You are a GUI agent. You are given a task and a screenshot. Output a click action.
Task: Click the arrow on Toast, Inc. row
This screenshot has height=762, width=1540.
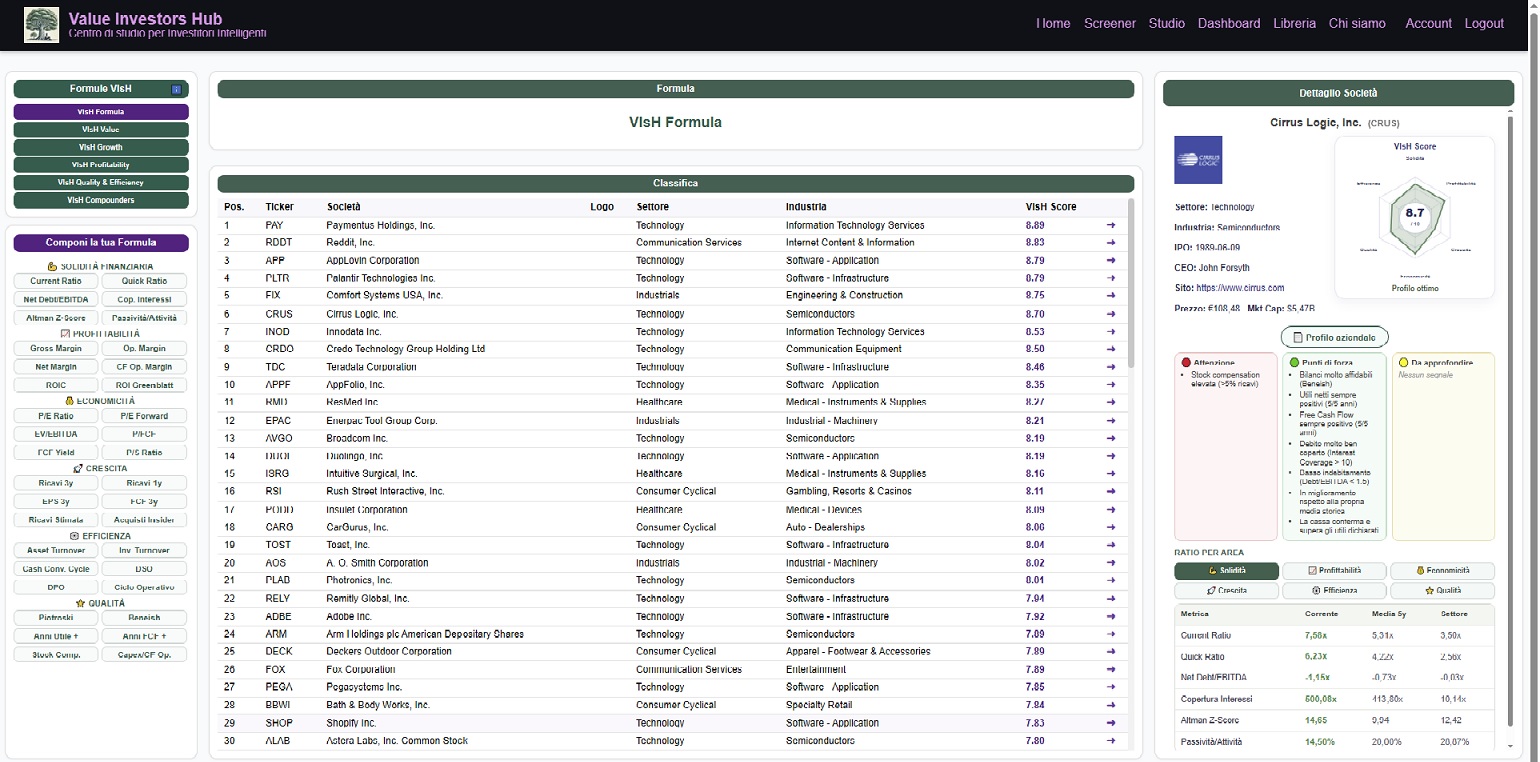click(x=1111, y=545)
